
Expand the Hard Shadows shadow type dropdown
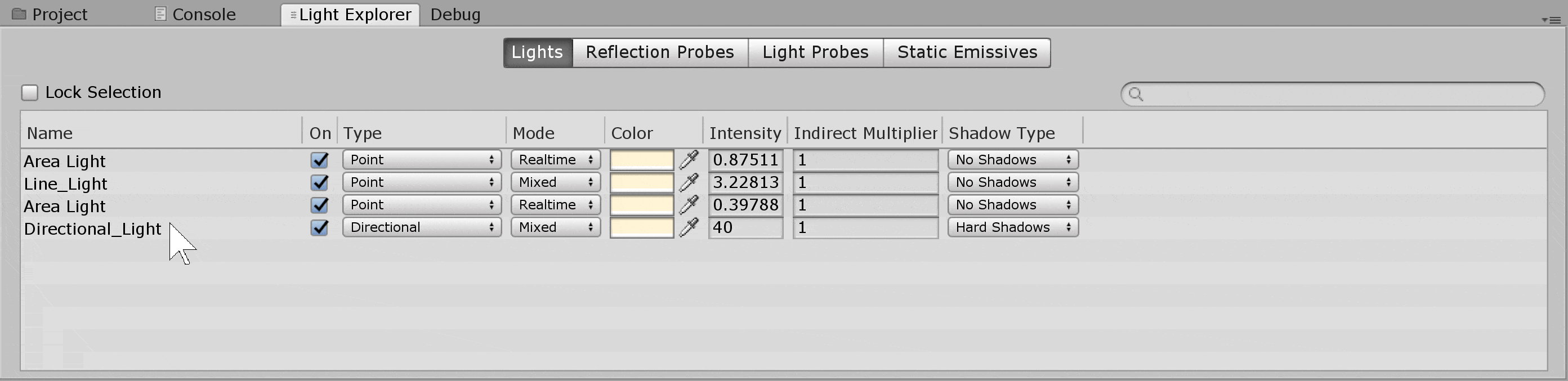tap(1012, 227)
